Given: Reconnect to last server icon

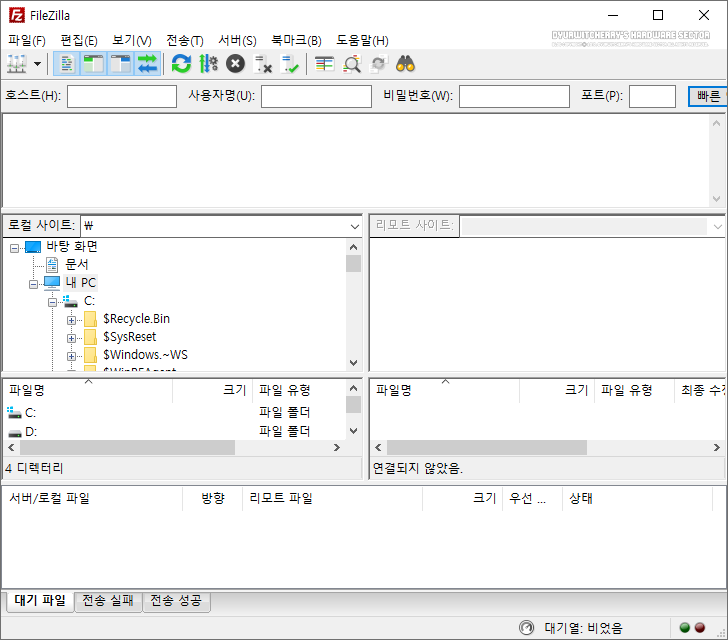Looking at the screenshot, I should [290, 64].
